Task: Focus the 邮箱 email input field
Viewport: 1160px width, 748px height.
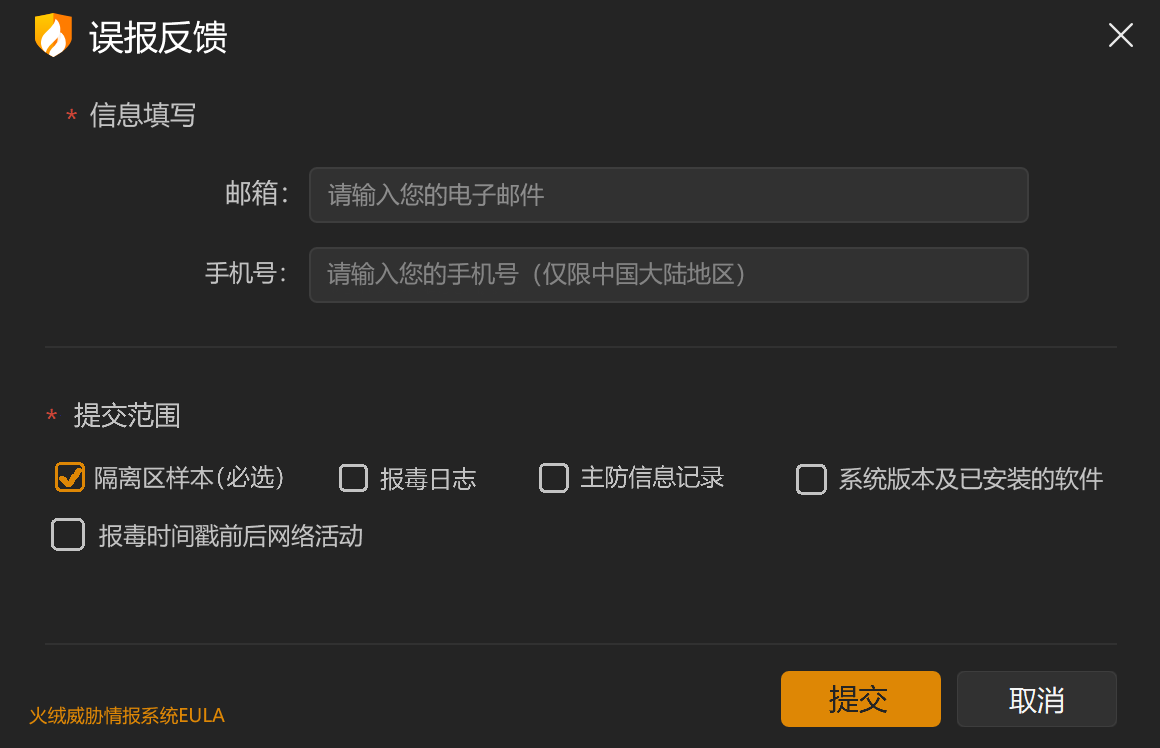Action: 668,195
